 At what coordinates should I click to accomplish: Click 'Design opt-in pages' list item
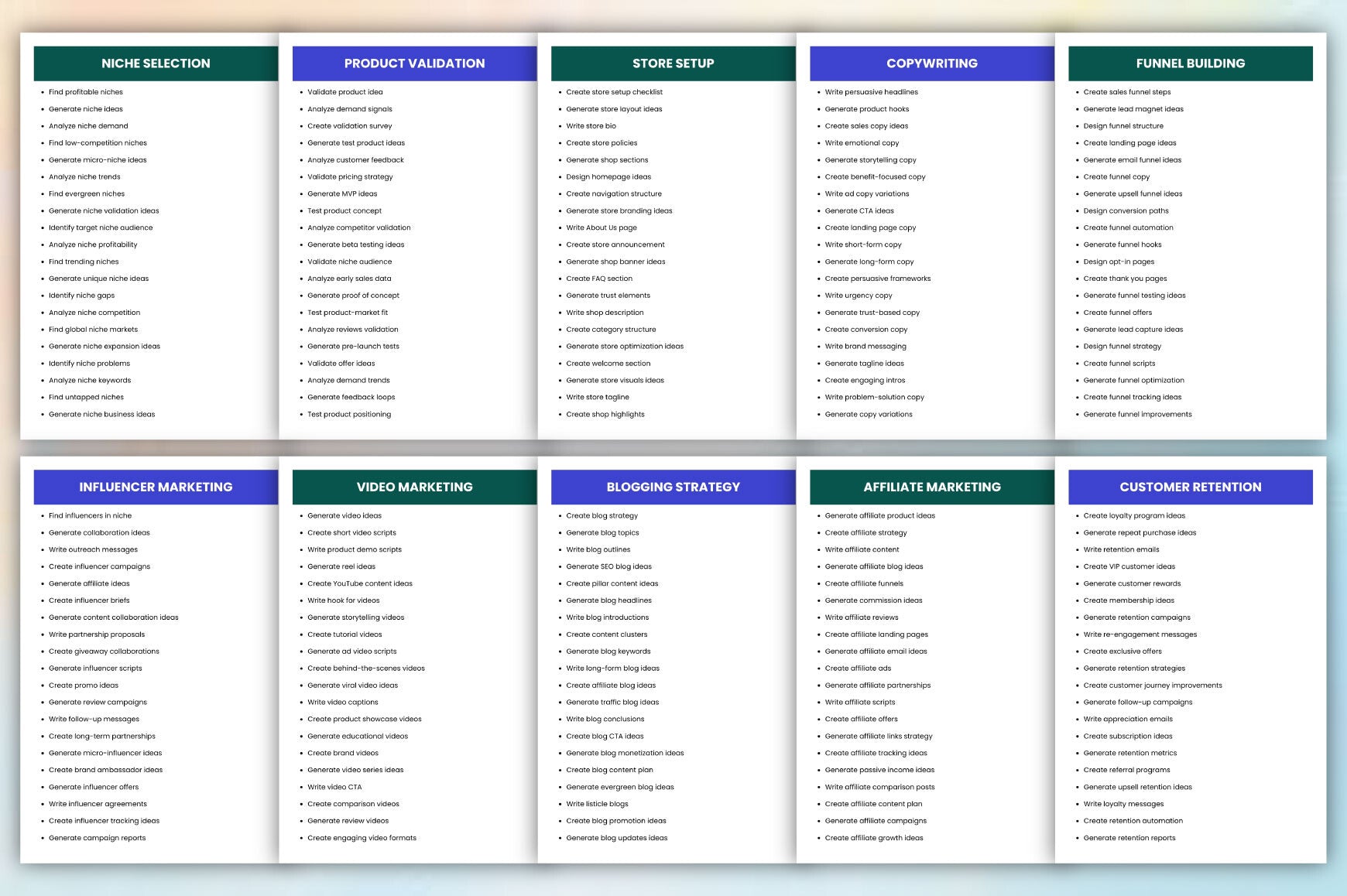[x=1119, y=262]
